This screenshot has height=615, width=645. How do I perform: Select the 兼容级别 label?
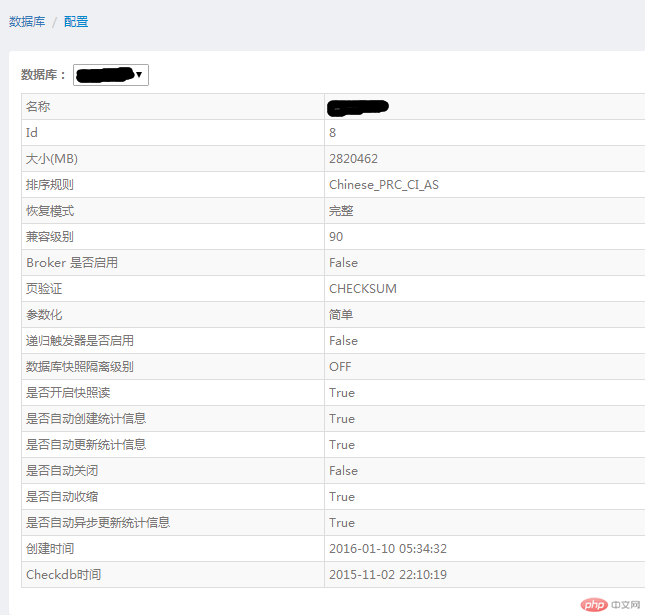pos(50,237)
